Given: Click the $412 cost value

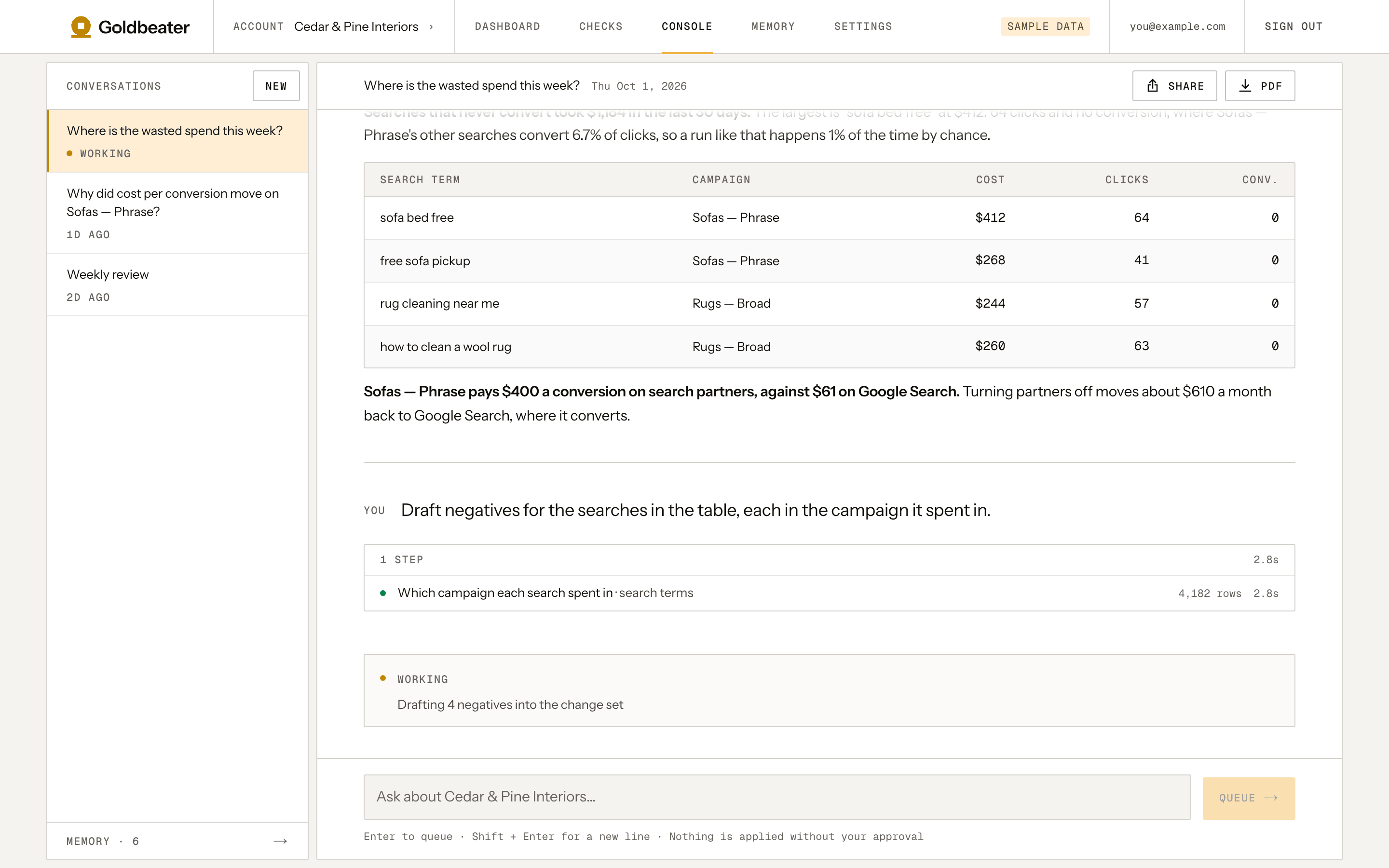Looking at the screenshot, I should point(990,217).
